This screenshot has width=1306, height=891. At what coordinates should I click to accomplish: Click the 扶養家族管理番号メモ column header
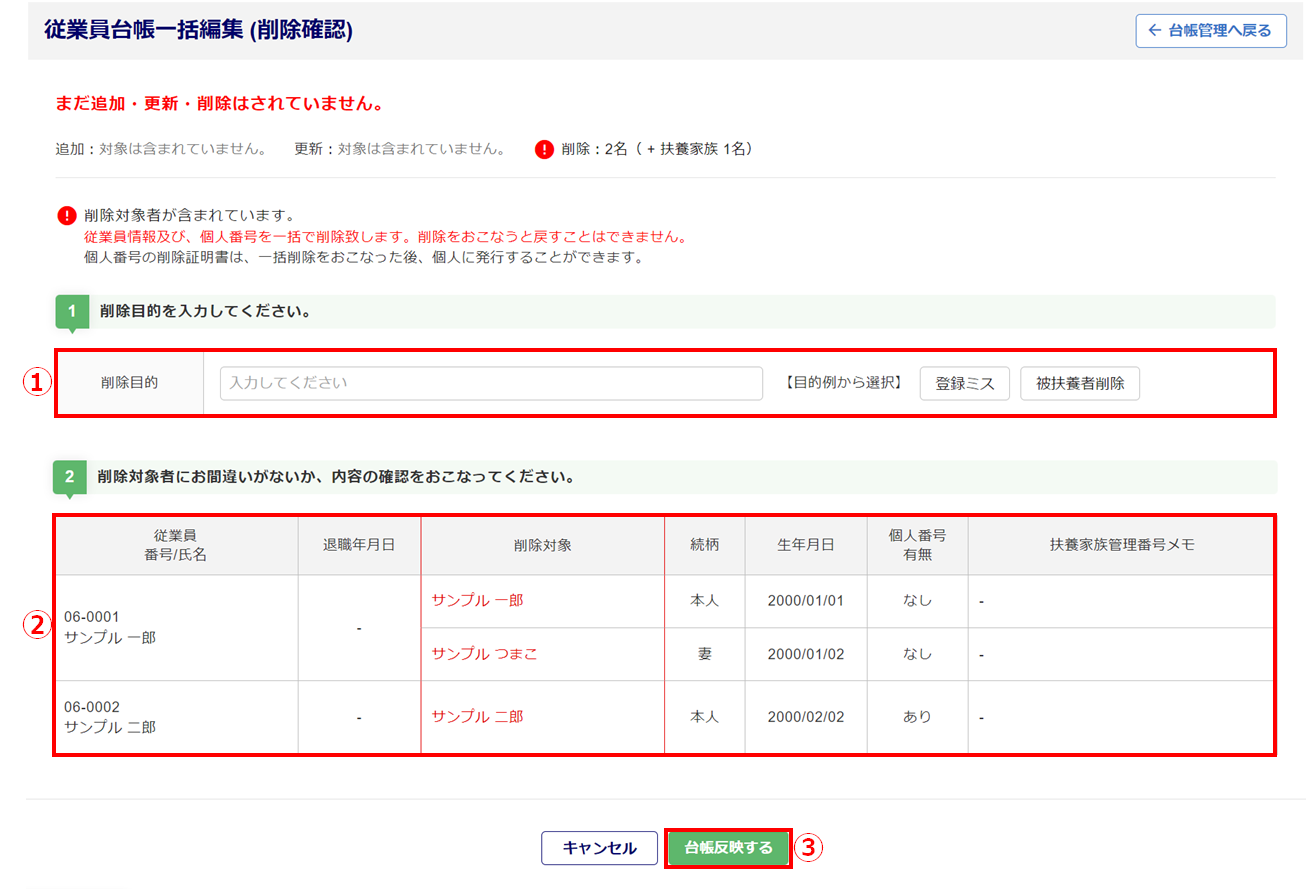click(x=1121, y=545)
